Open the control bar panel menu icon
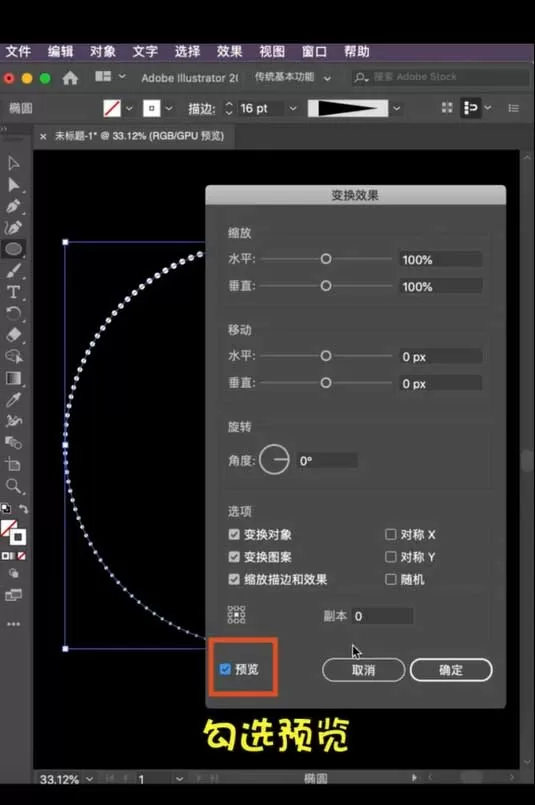 (513, 108)
